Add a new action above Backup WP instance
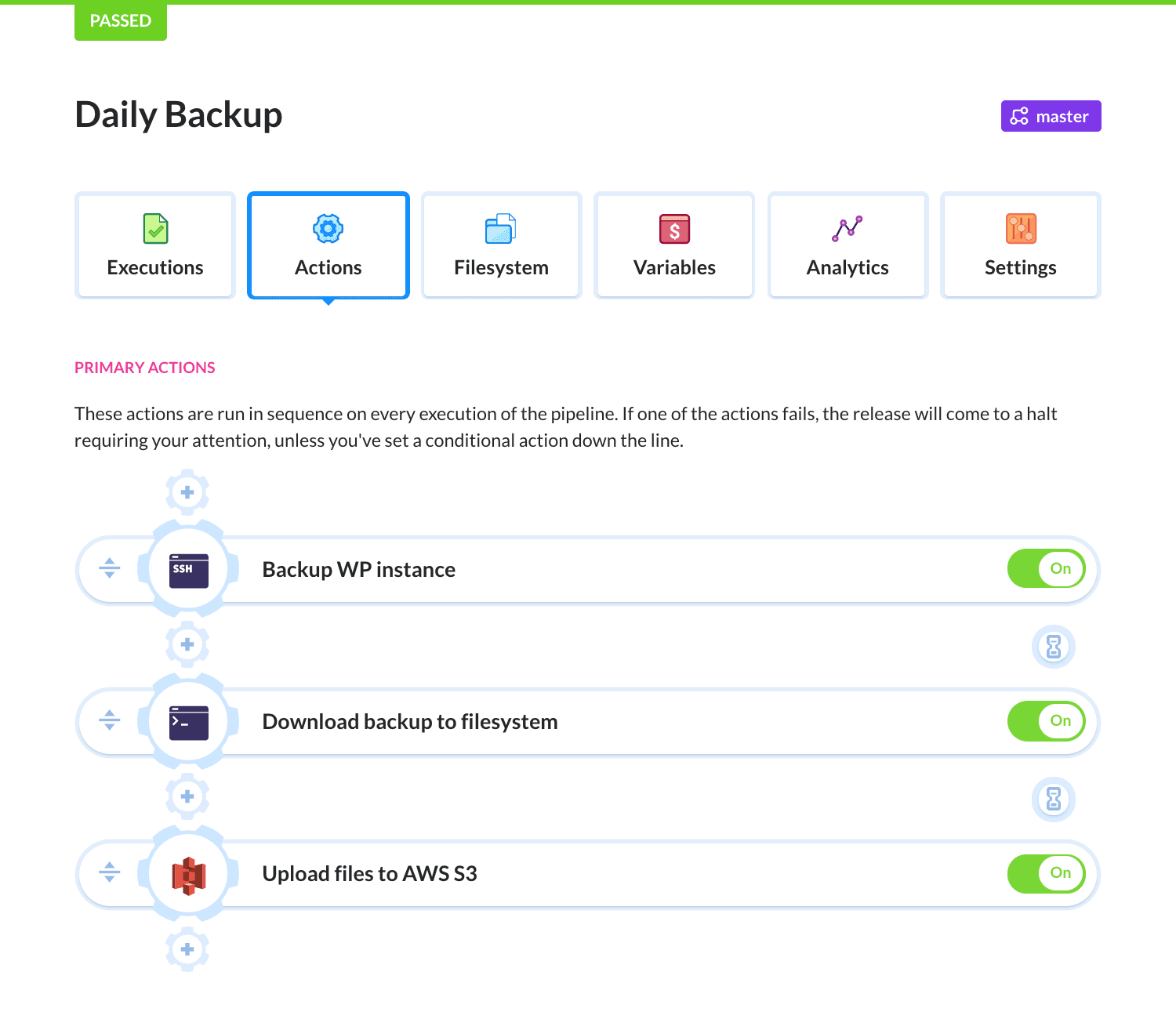This screenshot has width=1176, height=1019. (187, 492)
